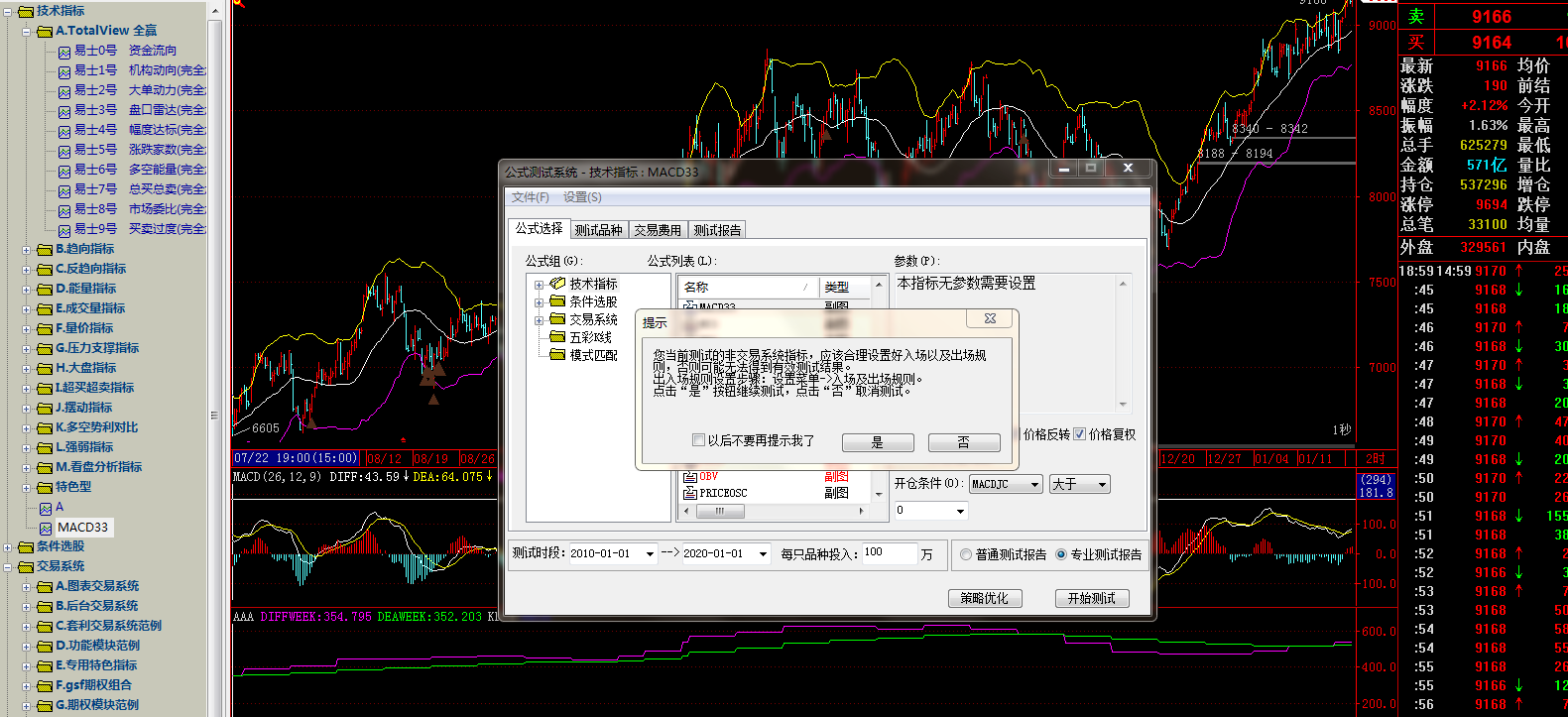Select the 易士1号 机构动向 indicator icon
Image resolution: width=1568 pixels, height=717 pixels.
tap(64, 71)
